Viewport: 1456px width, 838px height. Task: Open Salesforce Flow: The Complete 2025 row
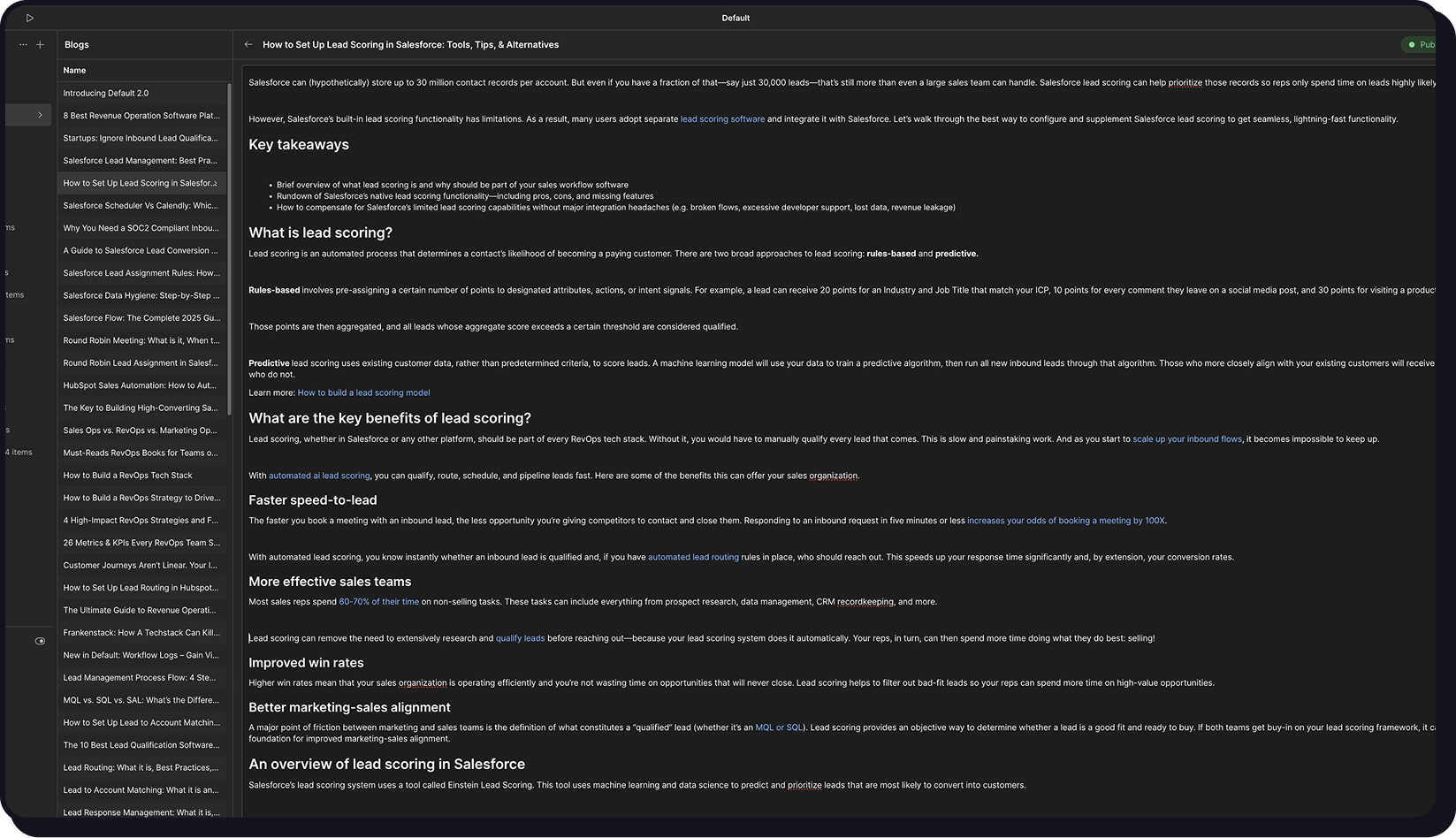coord(141,317)
